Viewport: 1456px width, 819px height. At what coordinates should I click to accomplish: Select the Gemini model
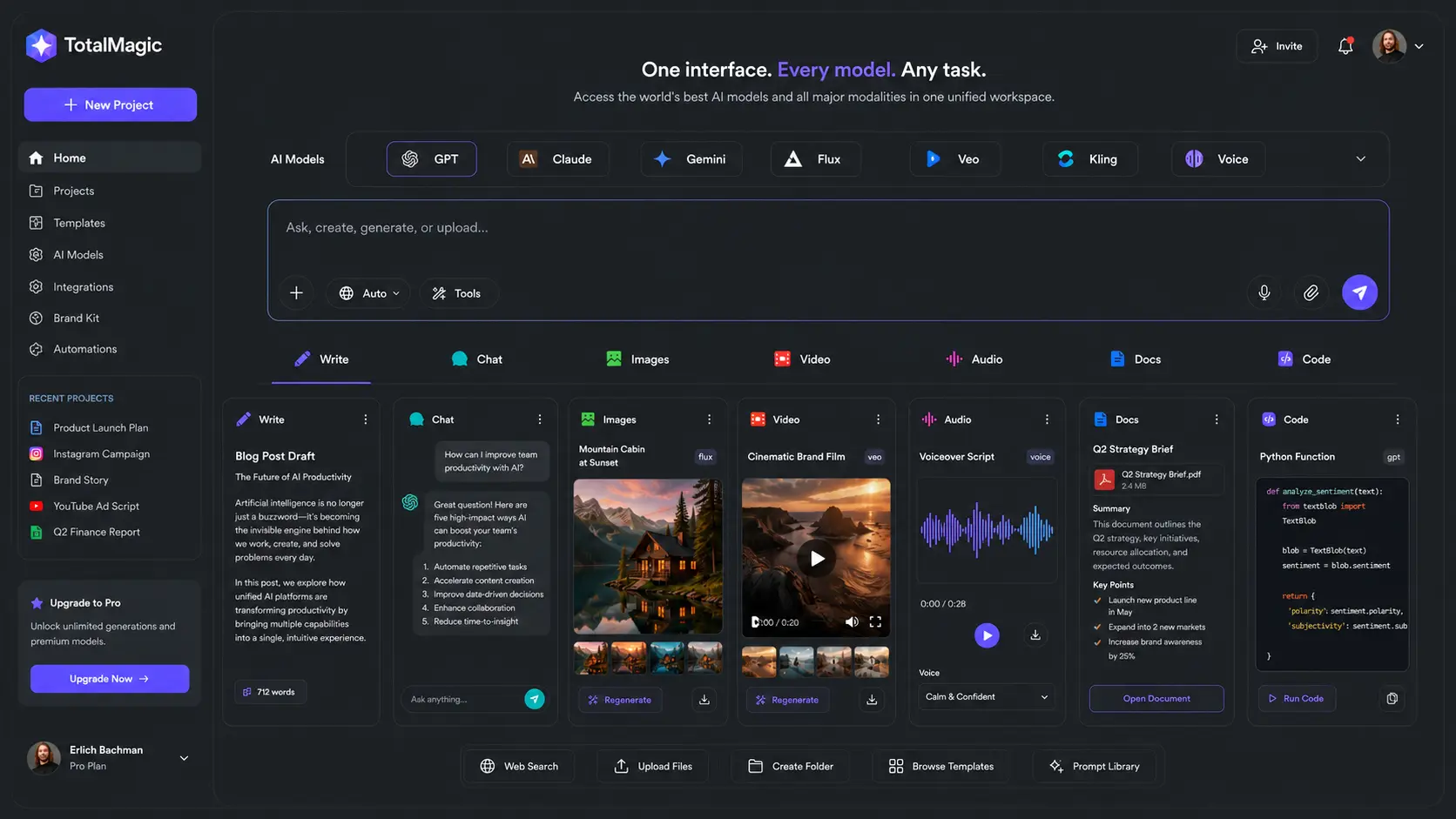691,159
